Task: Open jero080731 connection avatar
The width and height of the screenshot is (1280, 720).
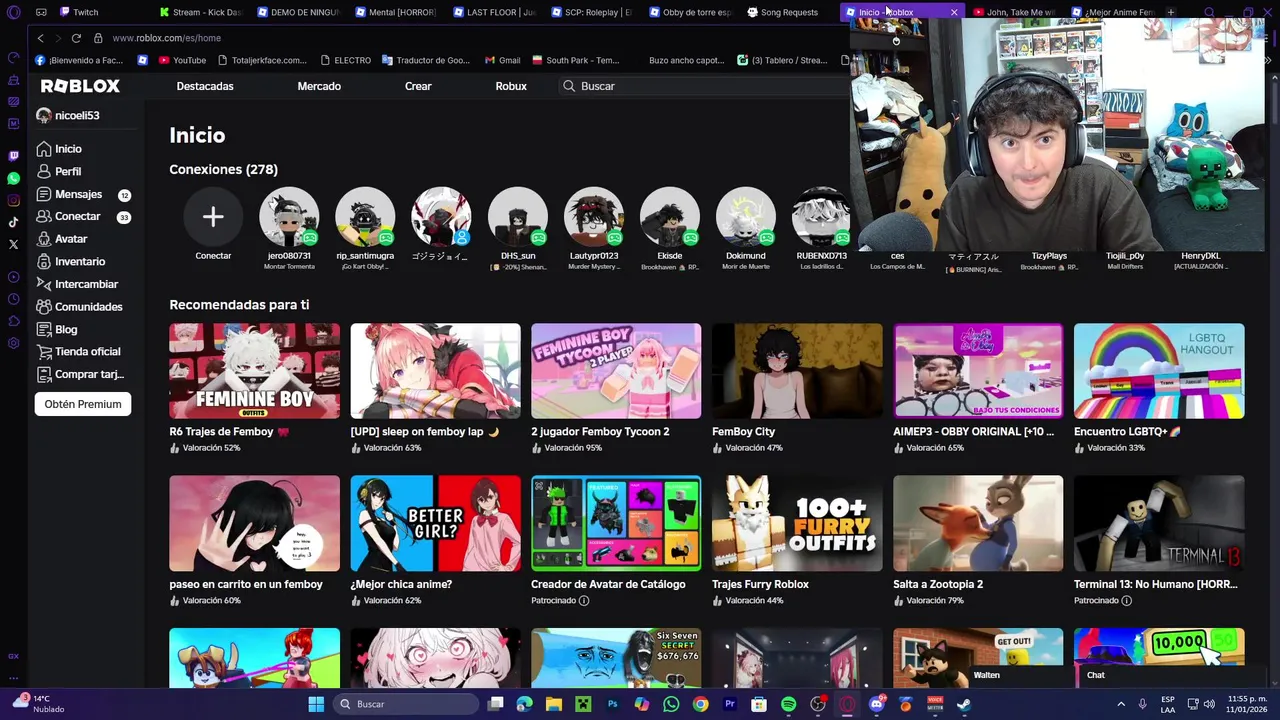Action: pyautogui.click(x=289, y=217)
